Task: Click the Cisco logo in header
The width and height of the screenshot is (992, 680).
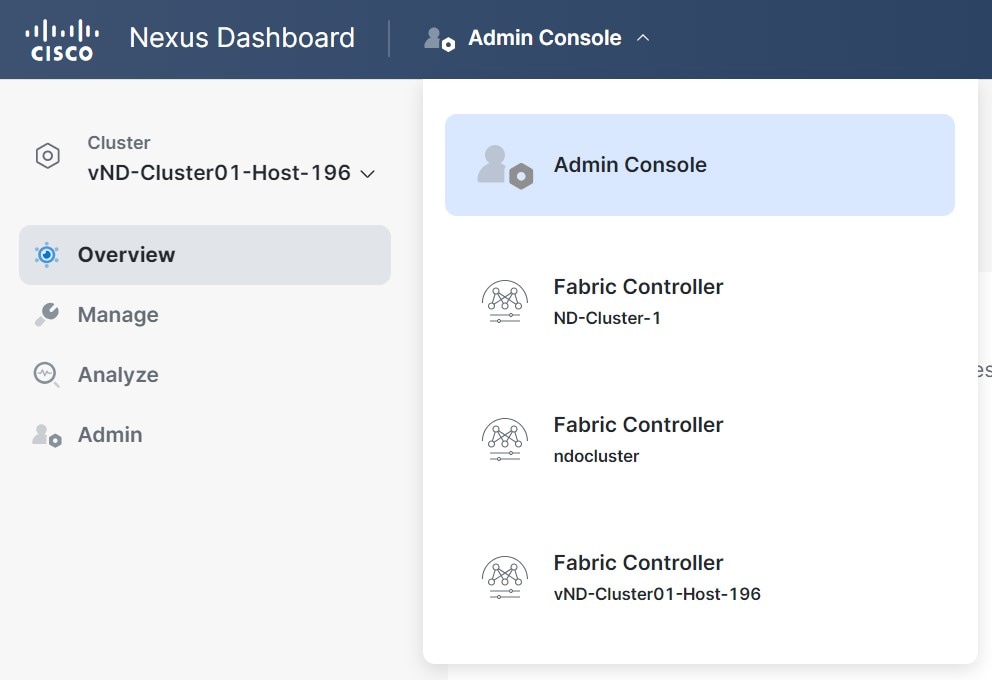Action: point(62,40)
